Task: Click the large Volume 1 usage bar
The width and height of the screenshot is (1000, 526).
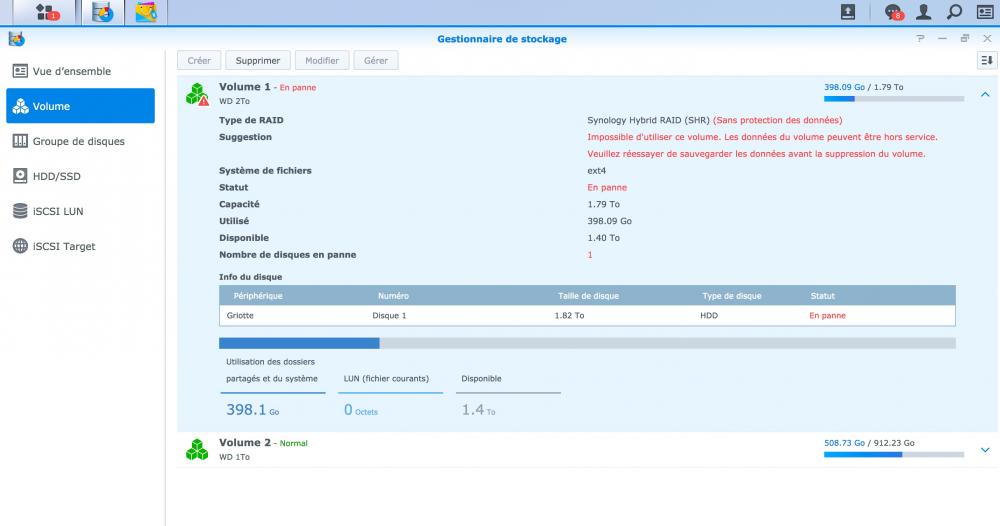Action: pyautogui.click(x=587, y=344)
